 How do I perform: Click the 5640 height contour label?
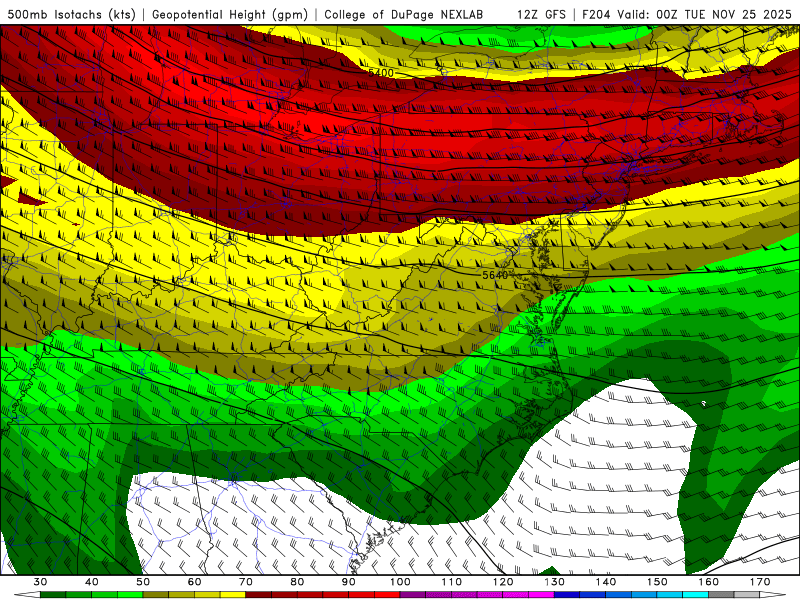click(495, 275)
